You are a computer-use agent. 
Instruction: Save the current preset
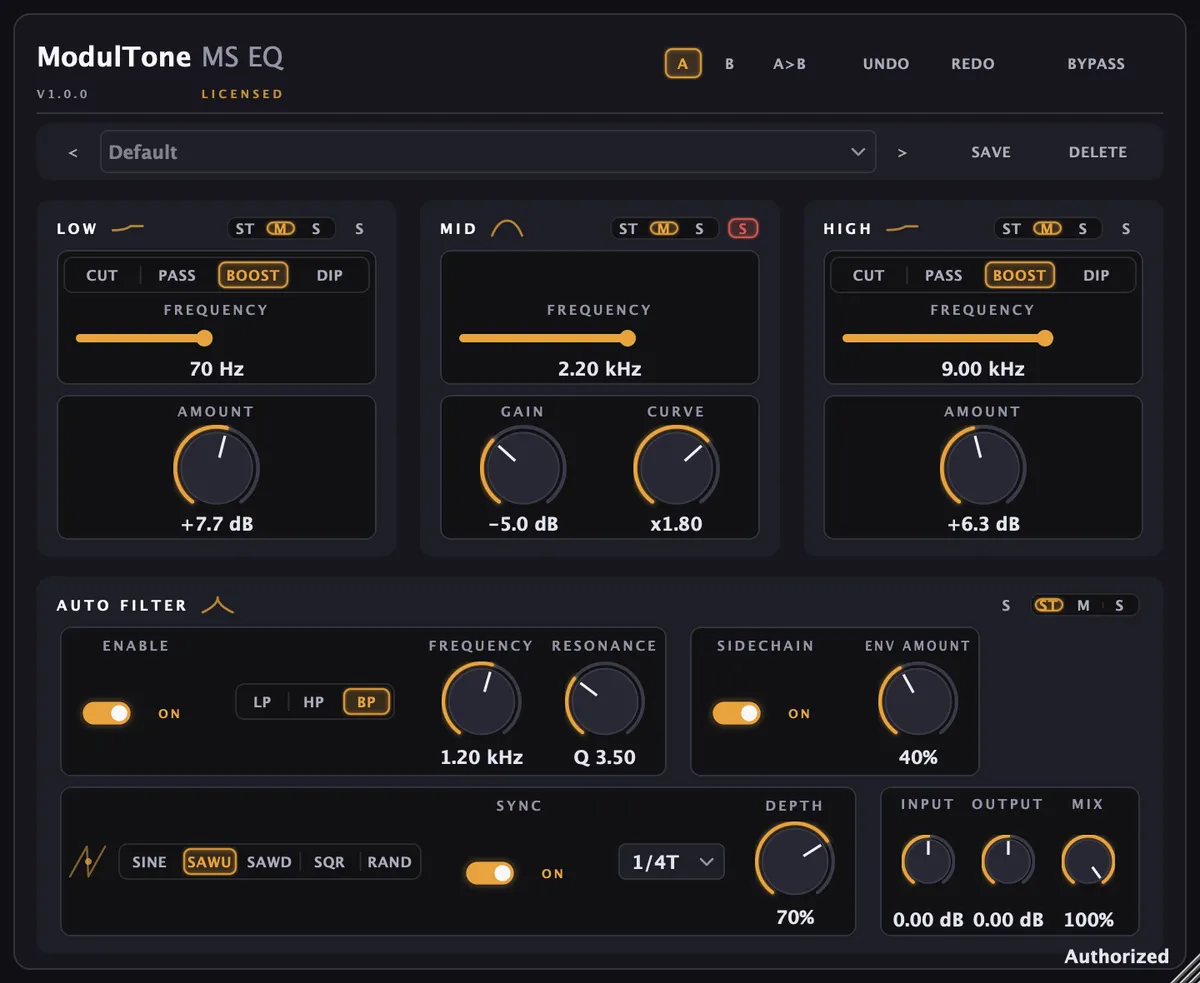[991, 152]
